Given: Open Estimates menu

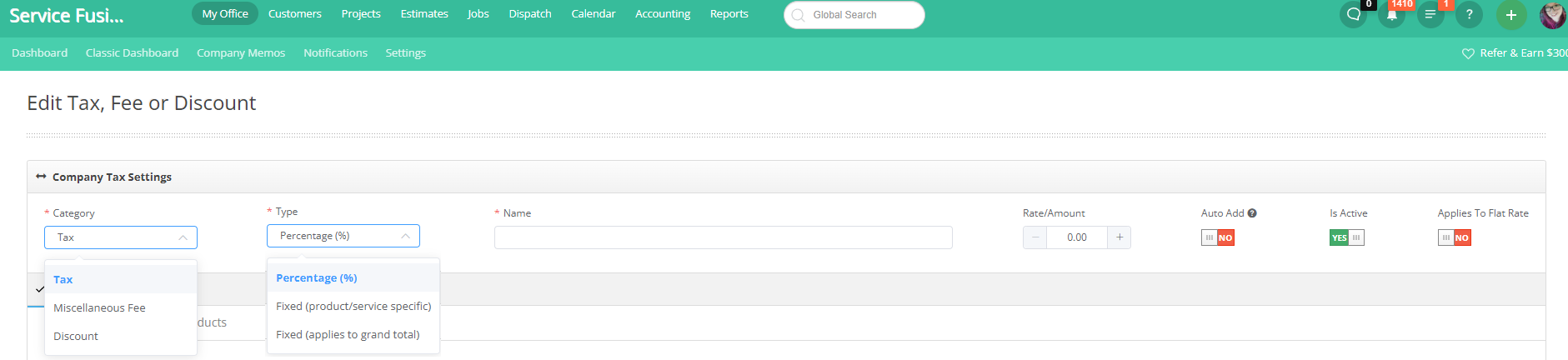Looking at the screenshot, I should pos(424,14).
